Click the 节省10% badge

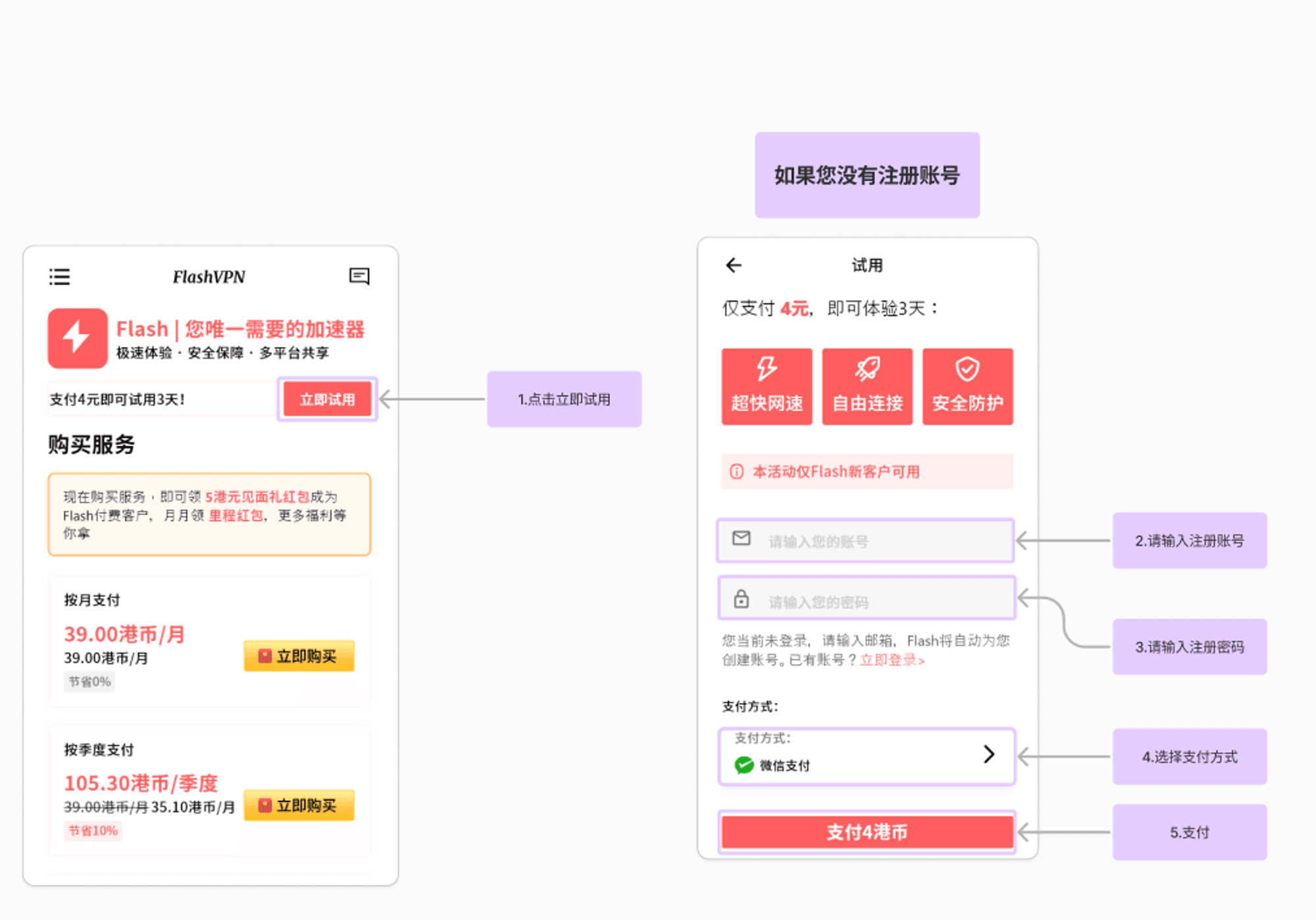tap(93, 831)
